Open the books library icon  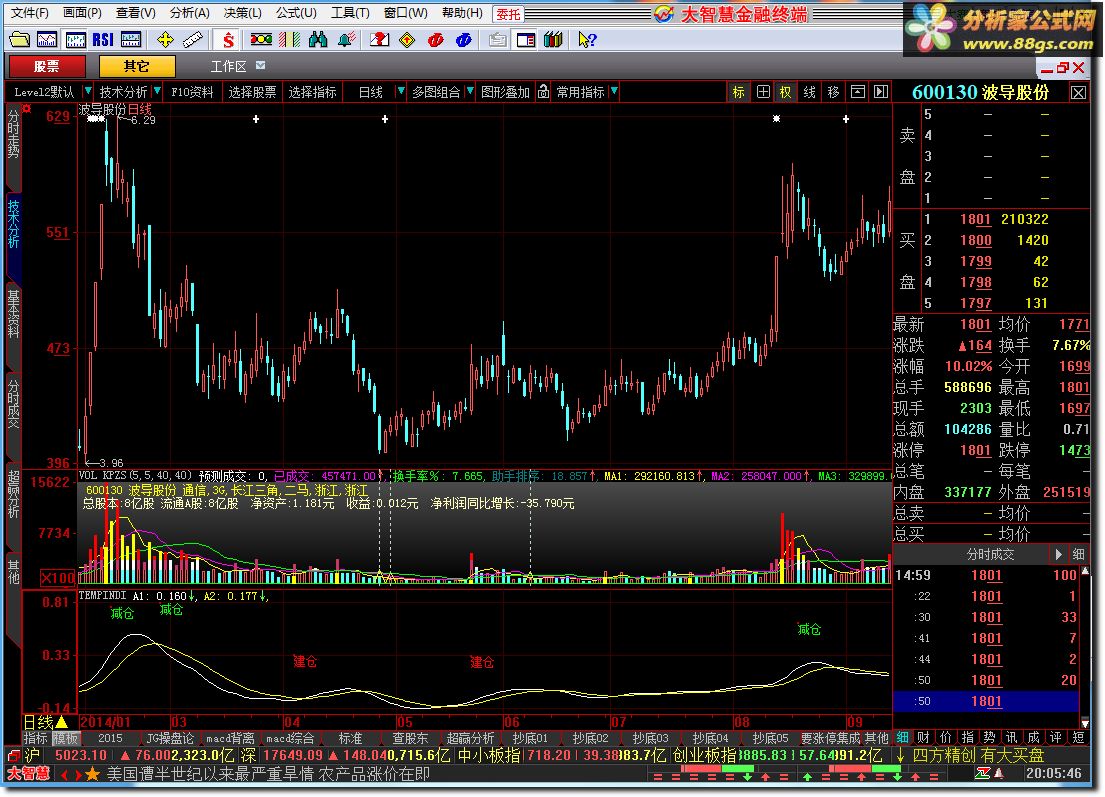click(553, 40)
